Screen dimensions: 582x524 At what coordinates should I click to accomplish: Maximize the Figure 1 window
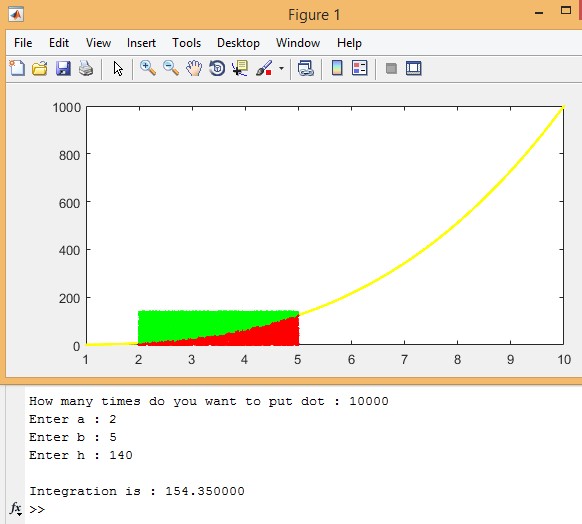click(x=566, y=10)
